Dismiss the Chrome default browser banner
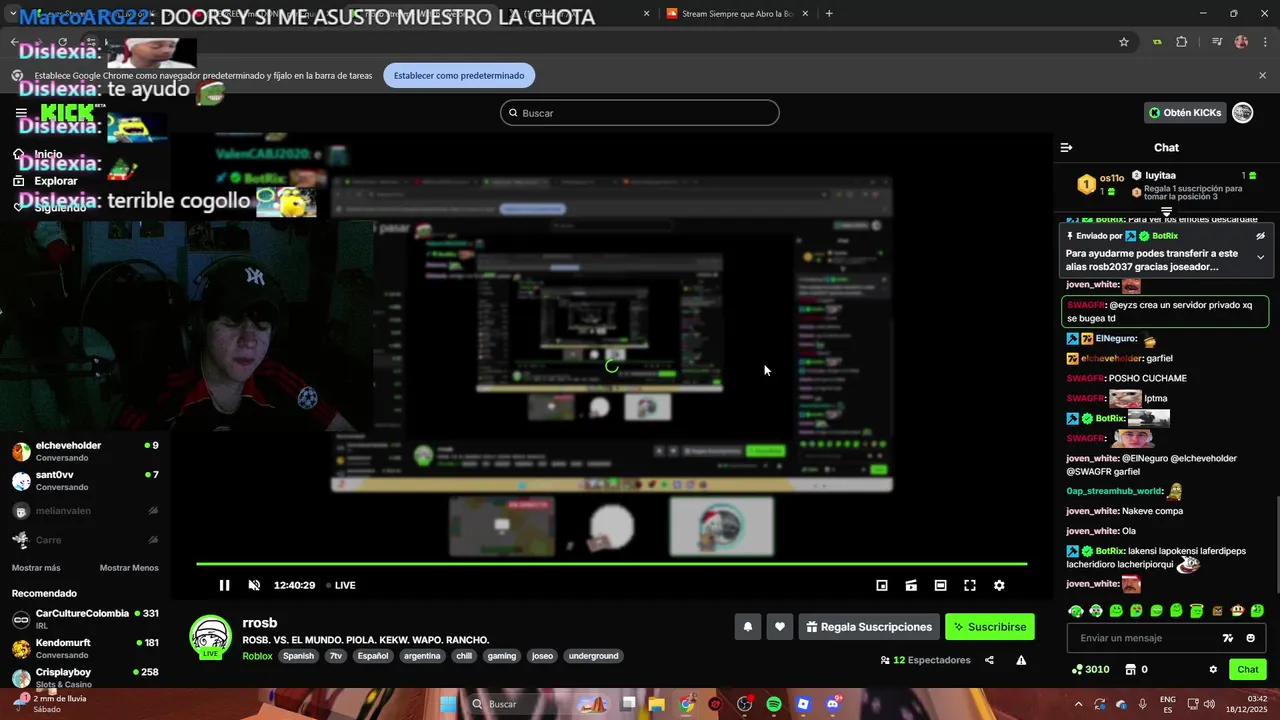Viewport: 1280px width, 720px height. pos(1262,75)
